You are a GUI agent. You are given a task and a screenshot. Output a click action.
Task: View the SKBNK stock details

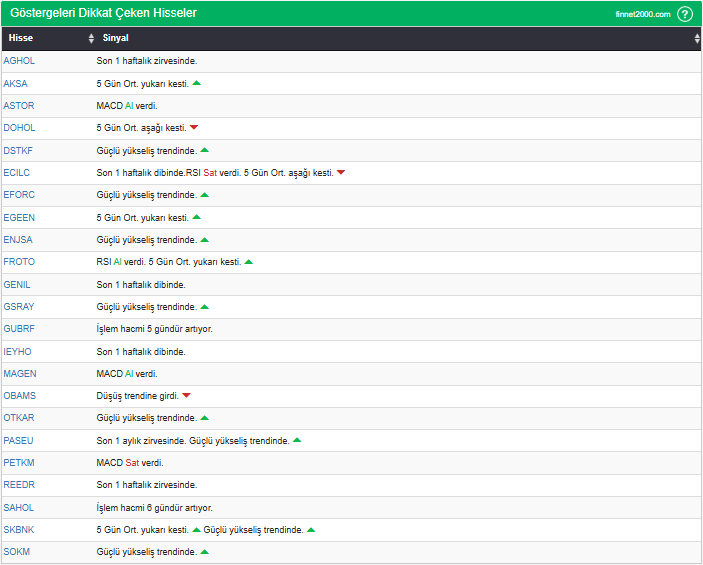(x=19, y=529)
